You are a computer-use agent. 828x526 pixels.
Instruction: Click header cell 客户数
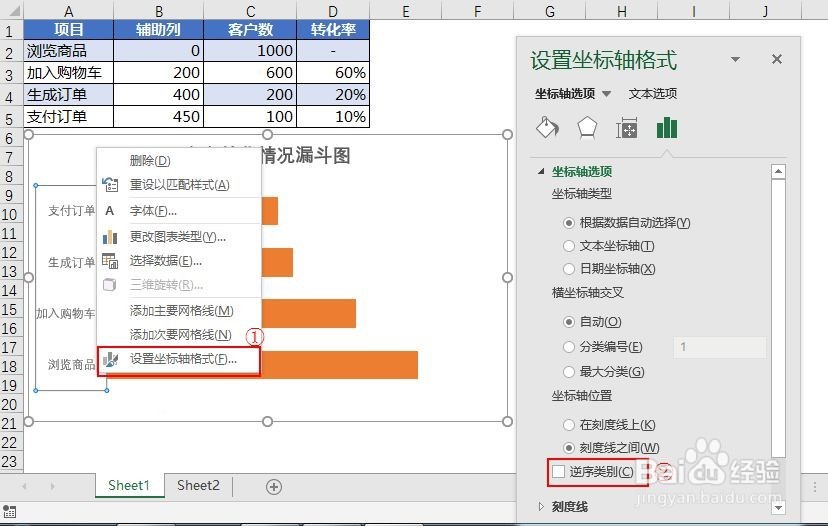point(250,30)
